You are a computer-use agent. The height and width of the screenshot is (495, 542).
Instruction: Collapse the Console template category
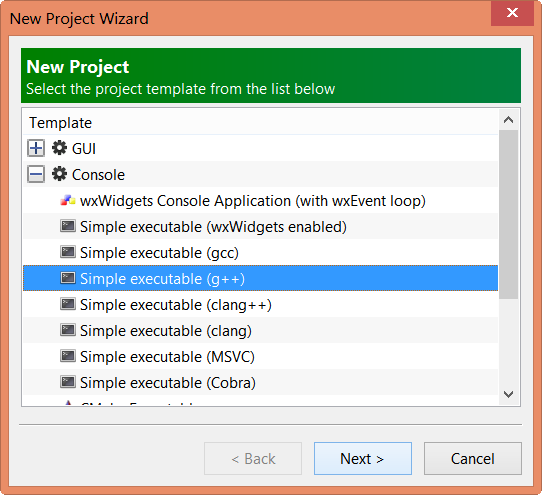pyautogui.click(x=36, y=174)
